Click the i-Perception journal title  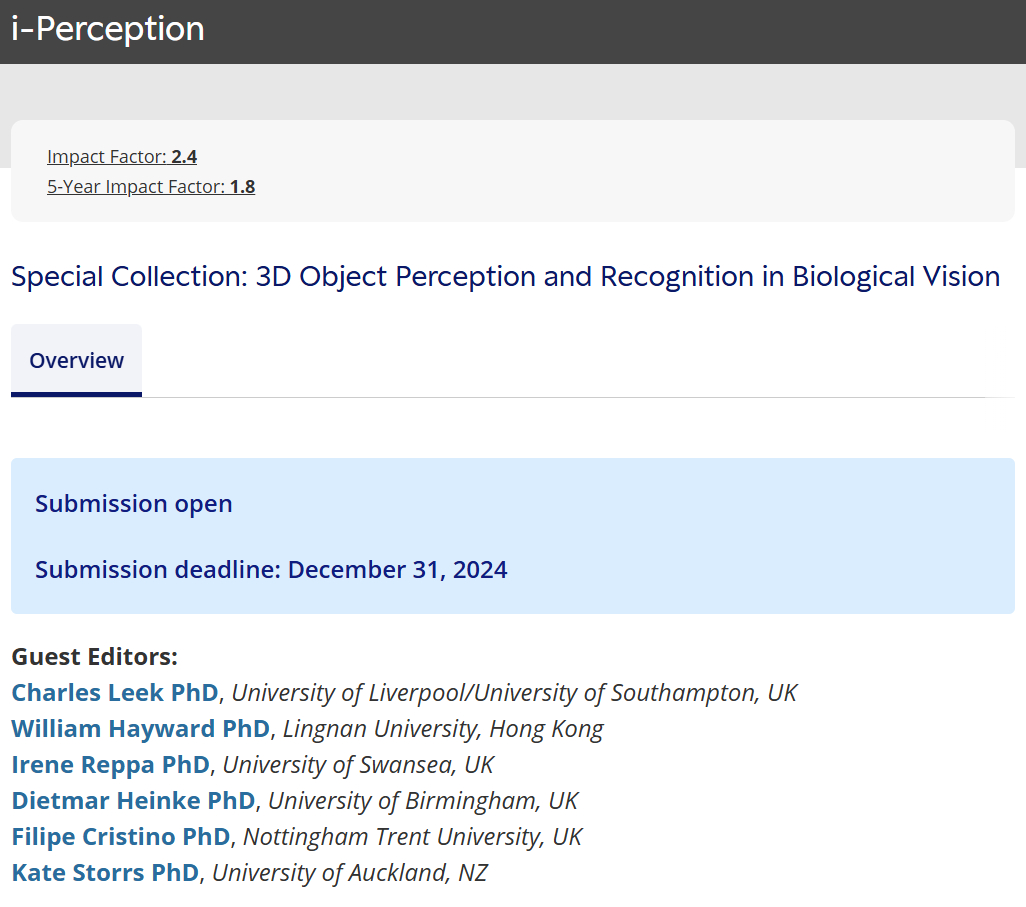(x=108, y=29)
